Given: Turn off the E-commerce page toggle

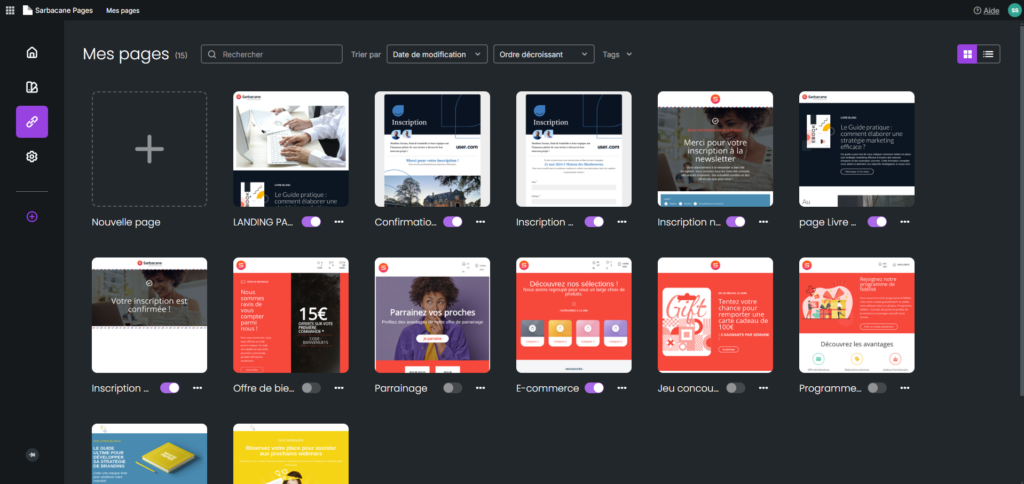Looking at the screenshot, I should [x=594, y=388].
